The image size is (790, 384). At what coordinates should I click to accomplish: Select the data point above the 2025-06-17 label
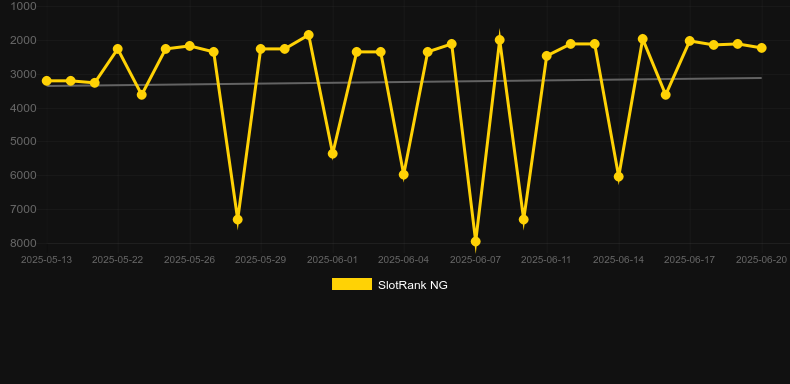690,41
